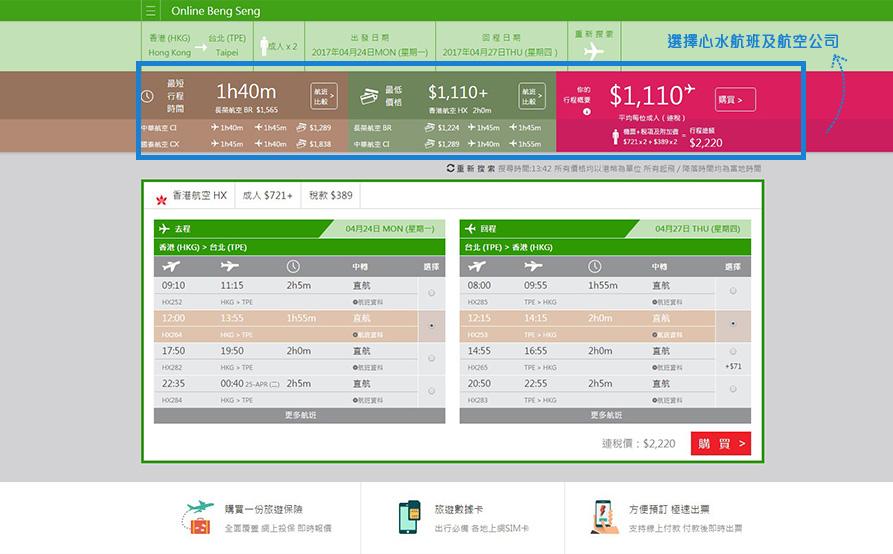
Task: Click the $1,838 price in 國泰航空 CX row
Action: click(320, 144)
